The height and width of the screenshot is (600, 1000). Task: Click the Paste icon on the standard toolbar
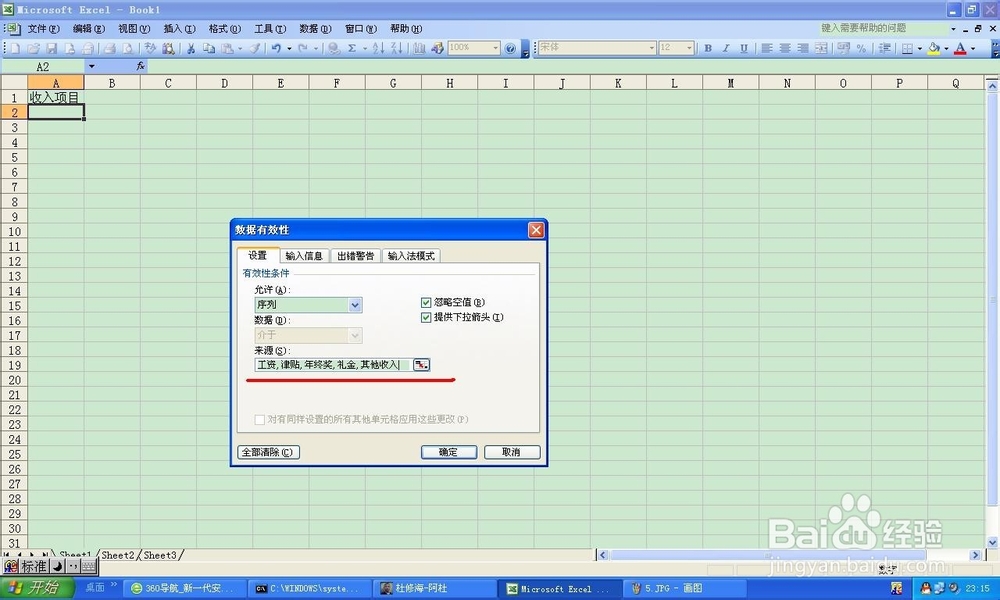[x=228, y=47]
